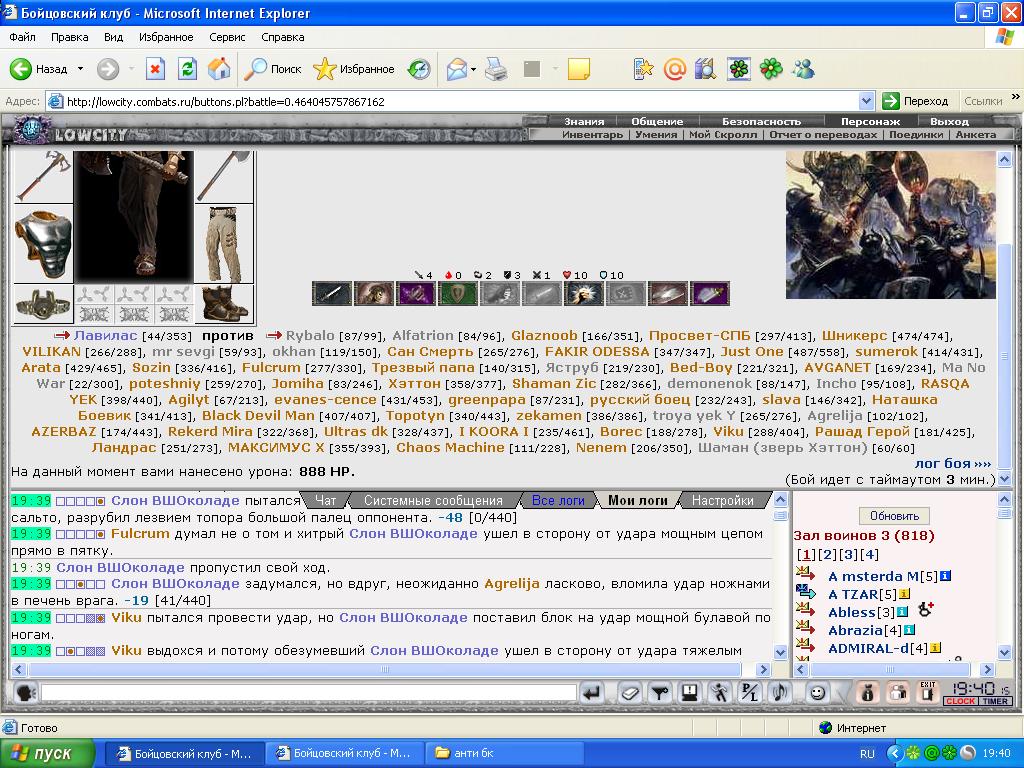Open the smiley emoticons picker

tap(817, 692)
